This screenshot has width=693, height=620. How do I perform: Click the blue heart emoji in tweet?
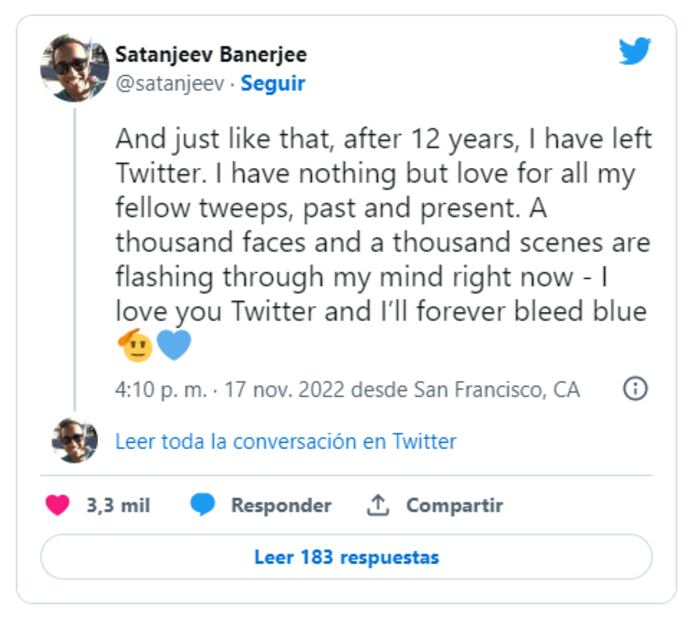point(173,346)
